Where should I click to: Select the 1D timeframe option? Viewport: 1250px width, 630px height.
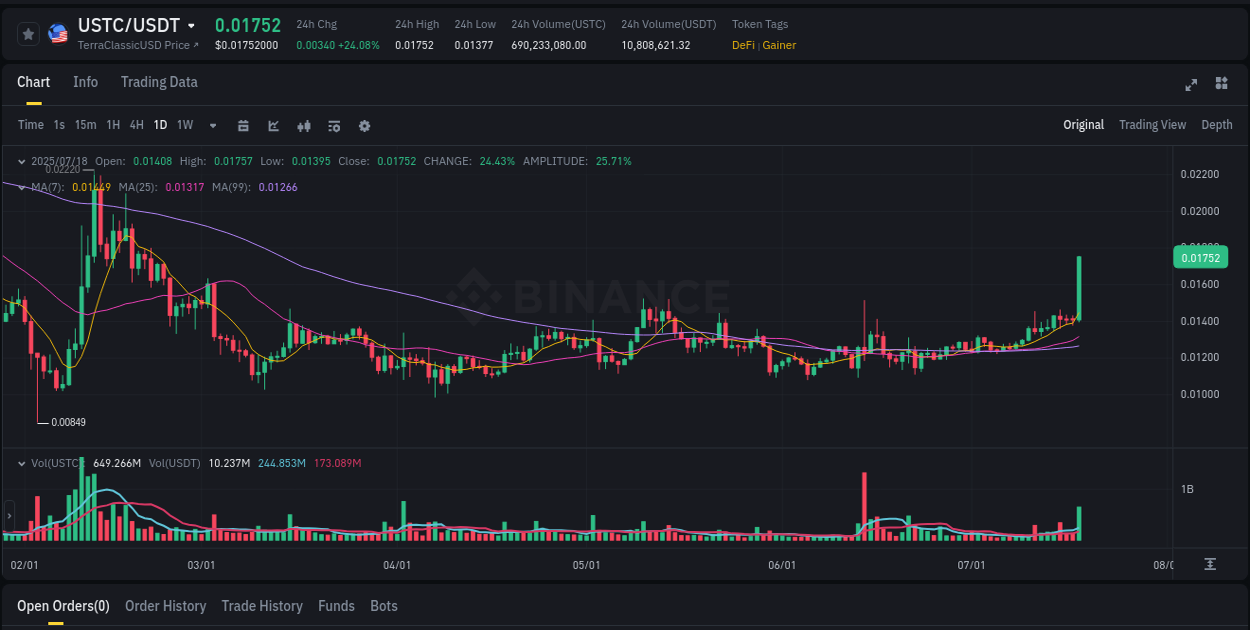pyautogui.click(x=160, y=125)
